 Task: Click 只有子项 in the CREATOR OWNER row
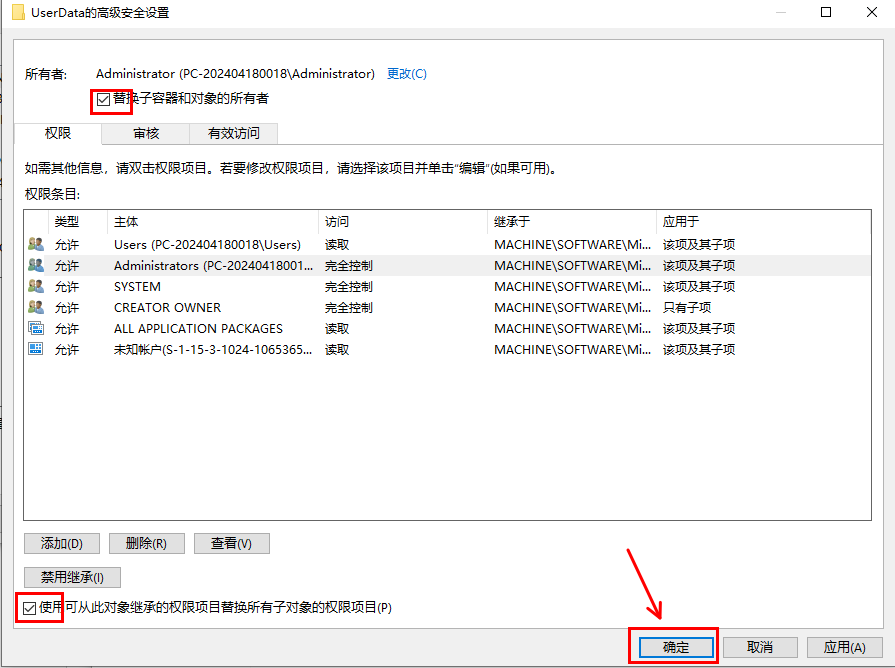(x=687, y=308)
